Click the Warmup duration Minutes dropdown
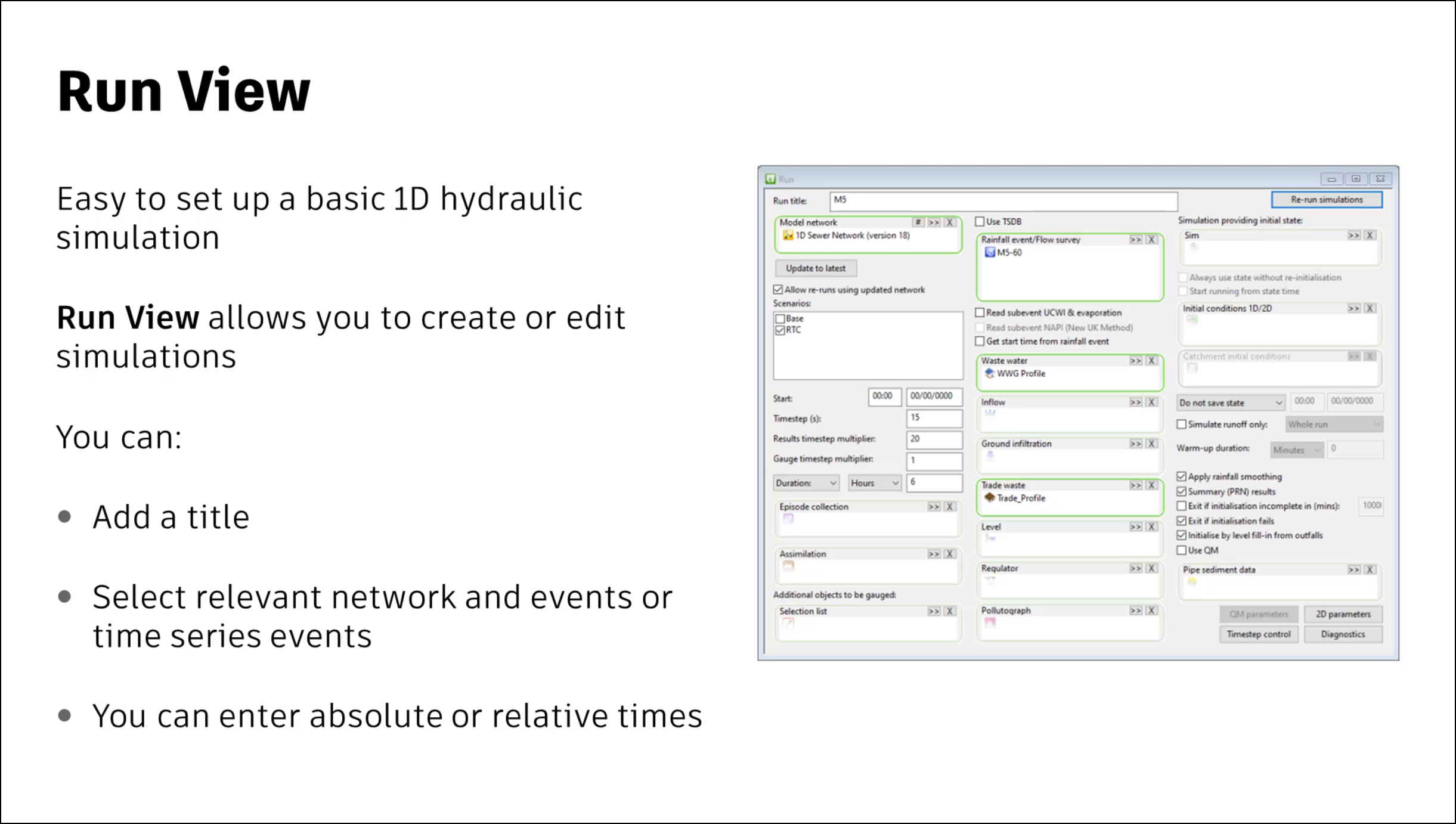This screenshot has height=824, width=1456. (x=1294, y=449)
